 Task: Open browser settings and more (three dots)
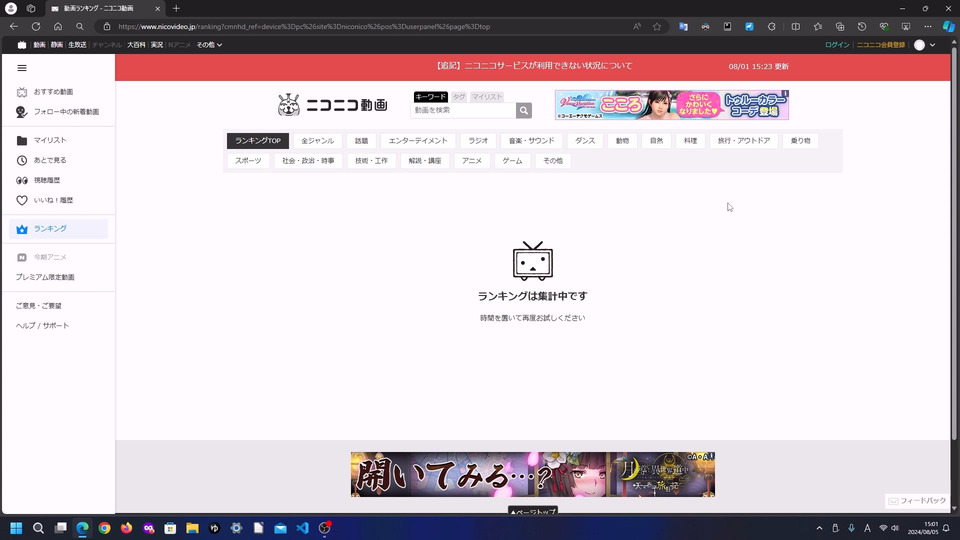928,26
